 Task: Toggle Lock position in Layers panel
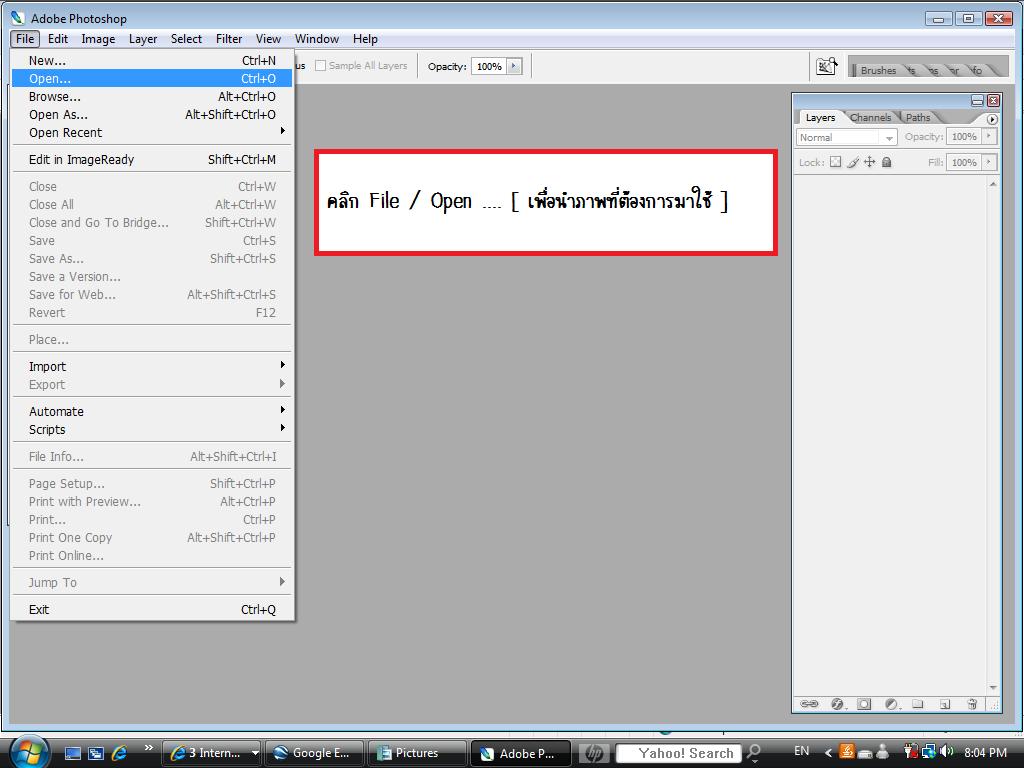pos(869,162)
